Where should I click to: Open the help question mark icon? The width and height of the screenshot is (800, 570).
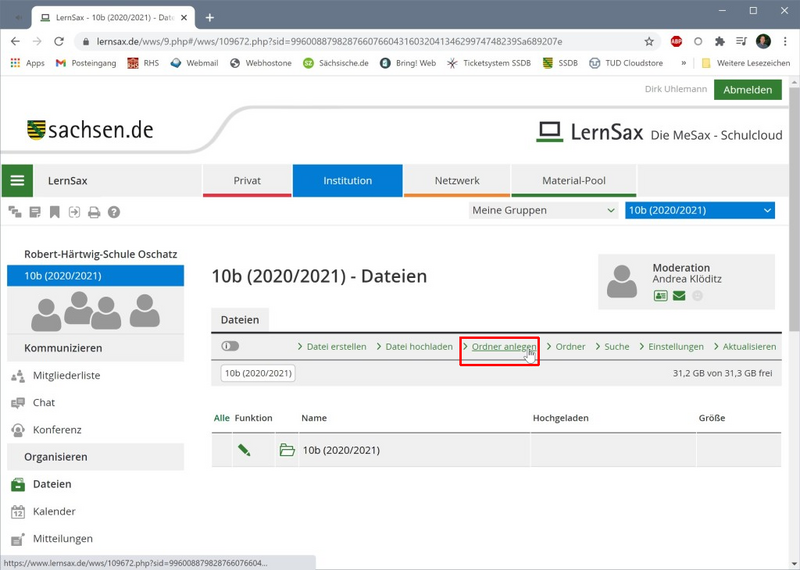click(x=114, y=212)
